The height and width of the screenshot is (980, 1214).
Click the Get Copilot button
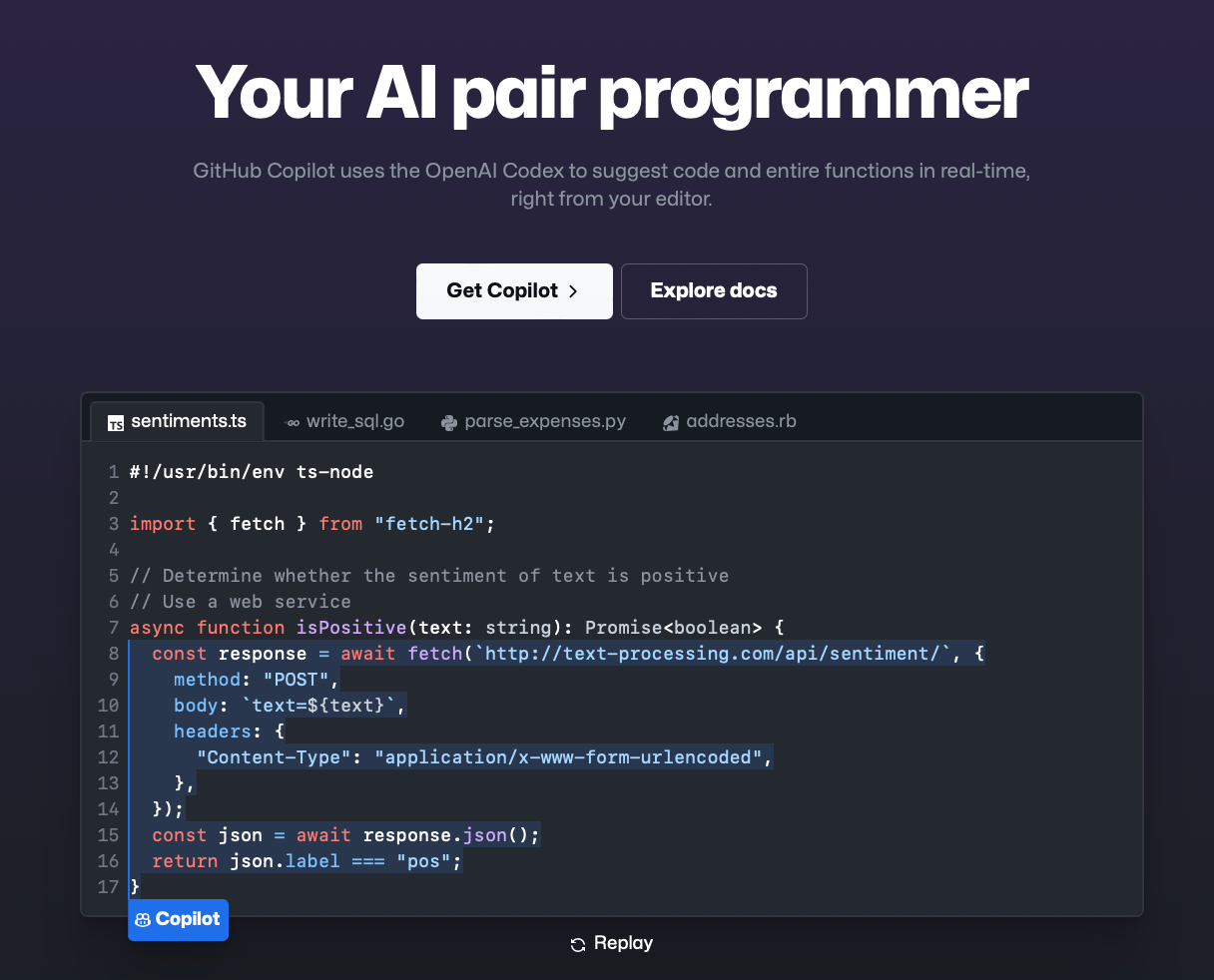click(514, 290)
